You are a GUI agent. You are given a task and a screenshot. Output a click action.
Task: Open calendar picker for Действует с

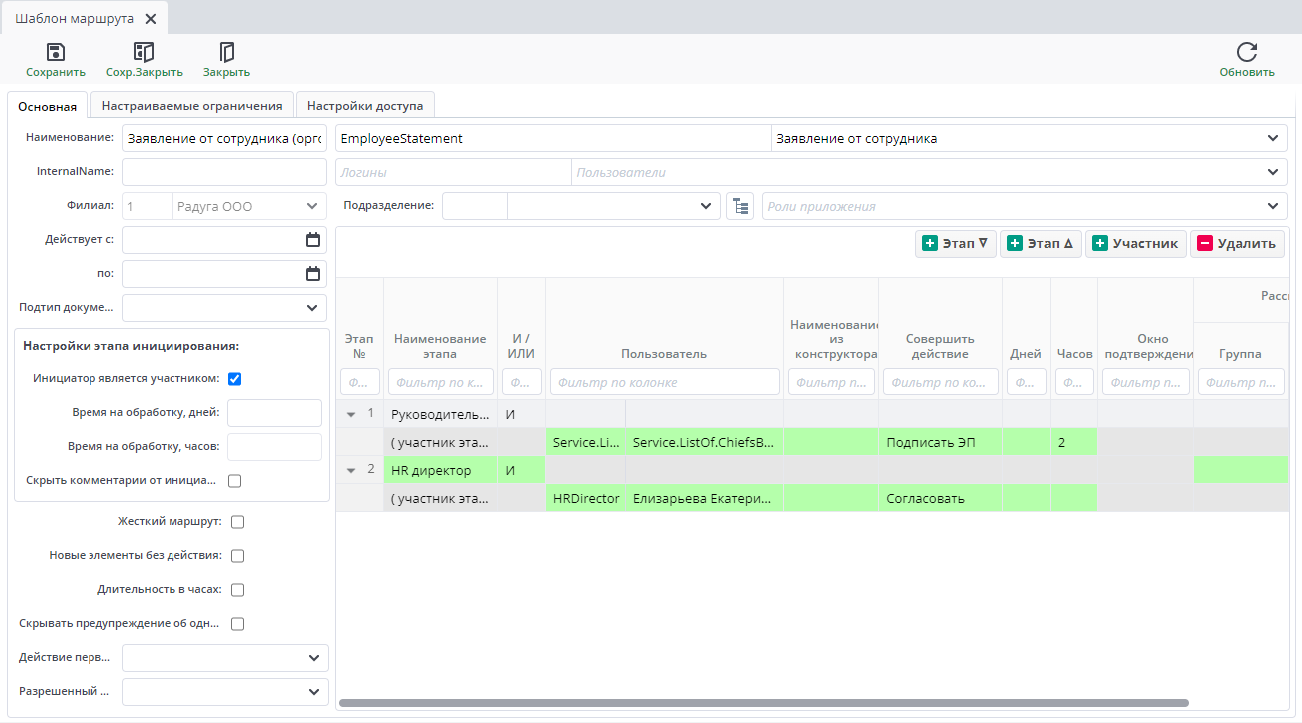coord(313,240)
